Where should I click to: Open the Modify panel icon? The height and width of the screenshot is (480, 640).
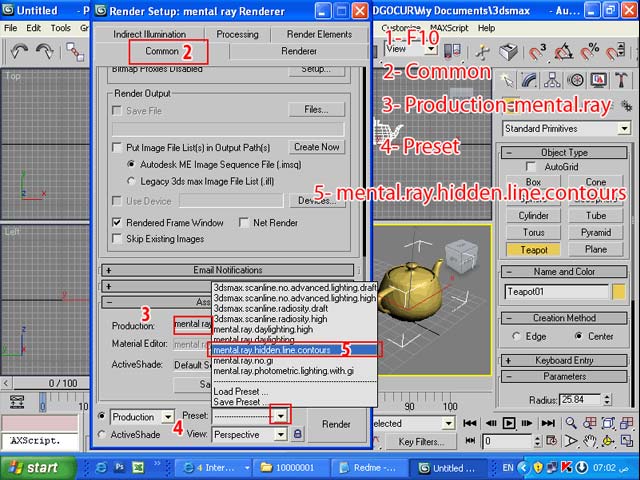pos(529,81)
